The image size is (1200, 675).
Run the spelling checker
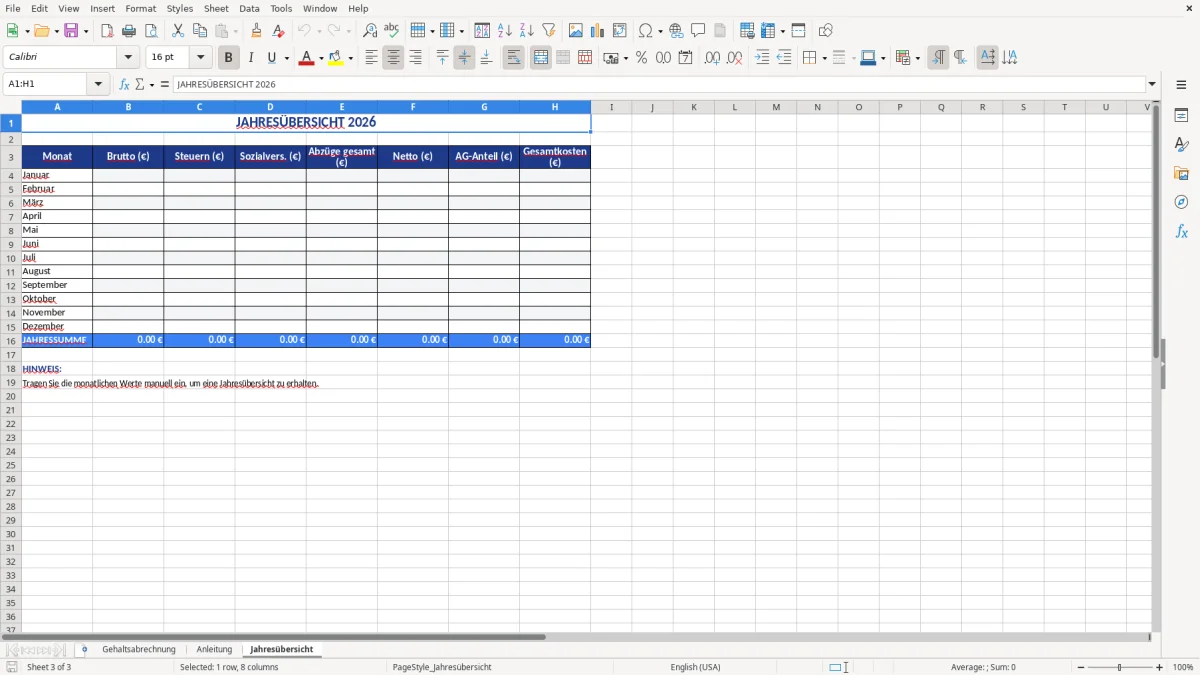point(391,29)
